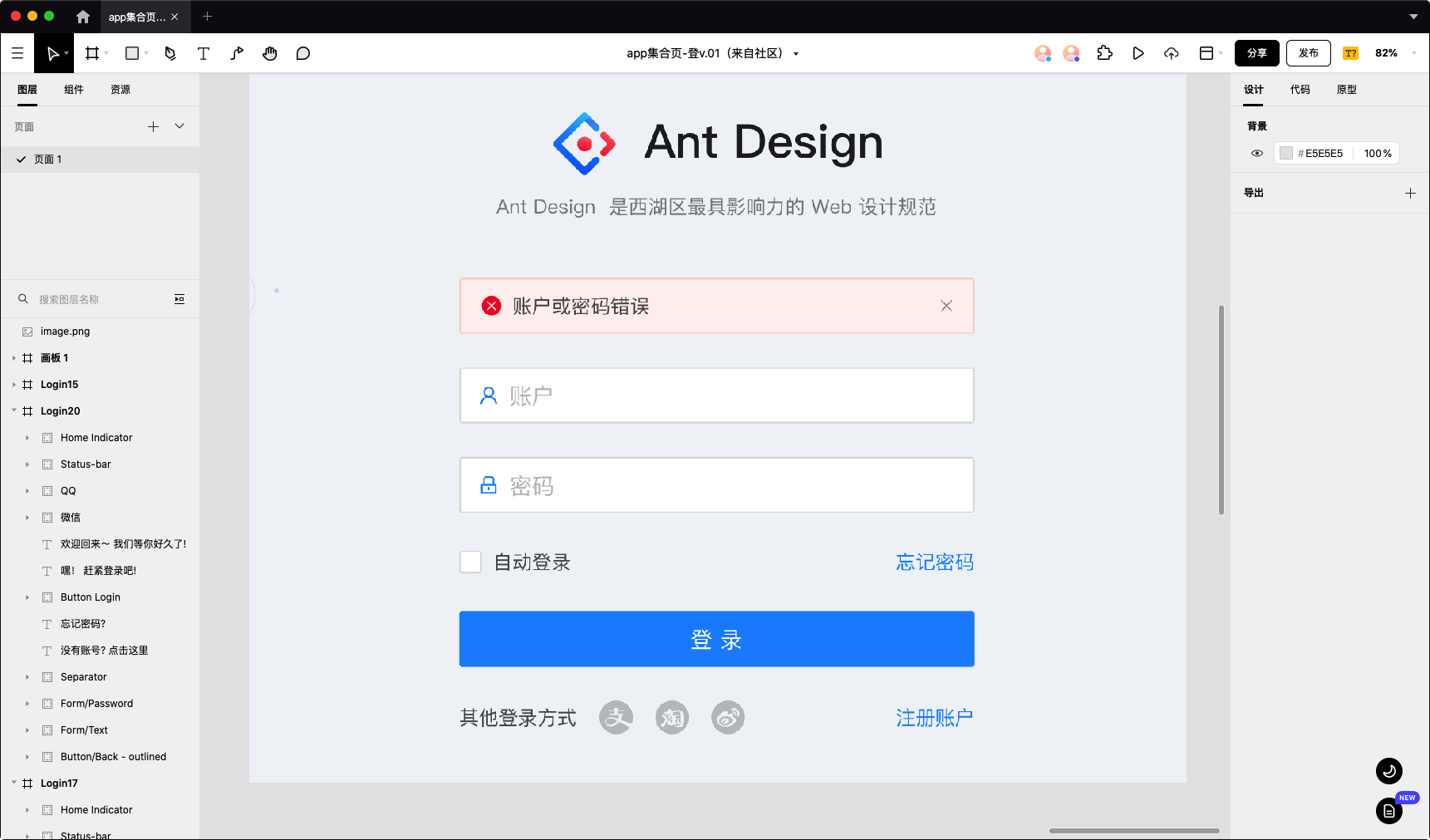1430x840 pixels.
Task: Click the cloud upload sync icon
Action: click(1172, 53)
